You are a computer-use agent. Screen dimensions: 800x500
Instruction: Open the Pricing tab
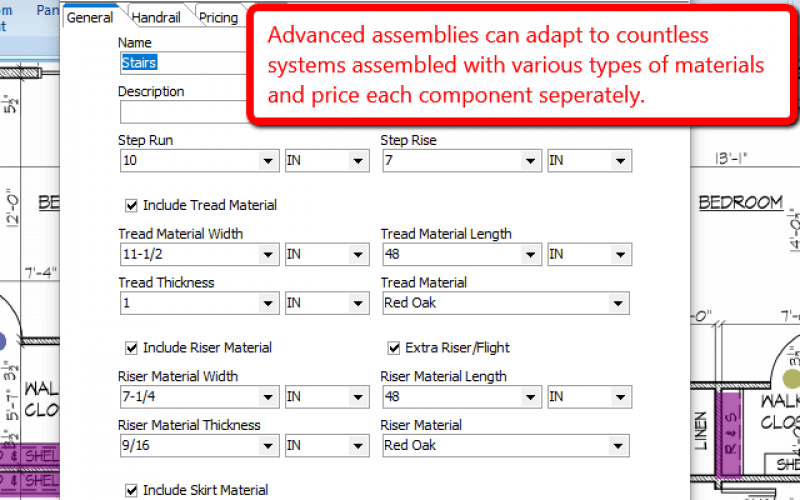pos(218,17)
